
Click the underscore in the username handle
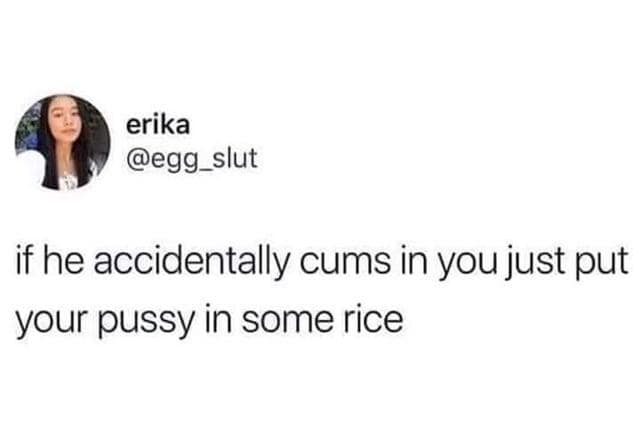pos(204,170)
